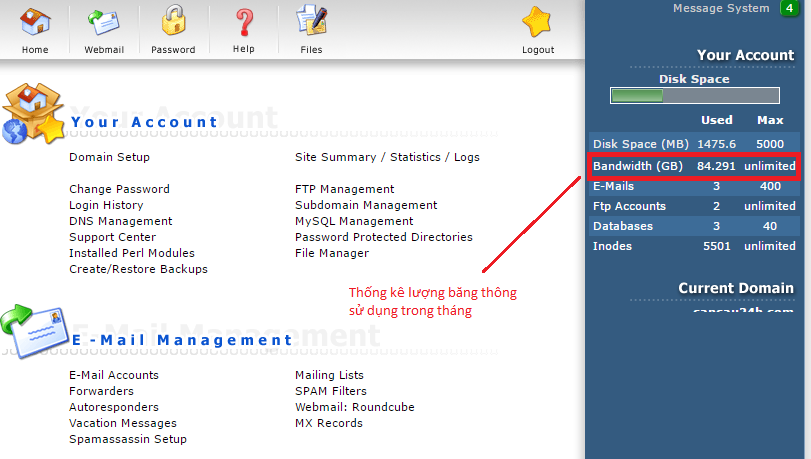811x459 pixels.
Task: Open MySQL Management
Action: tap(354, 221)
